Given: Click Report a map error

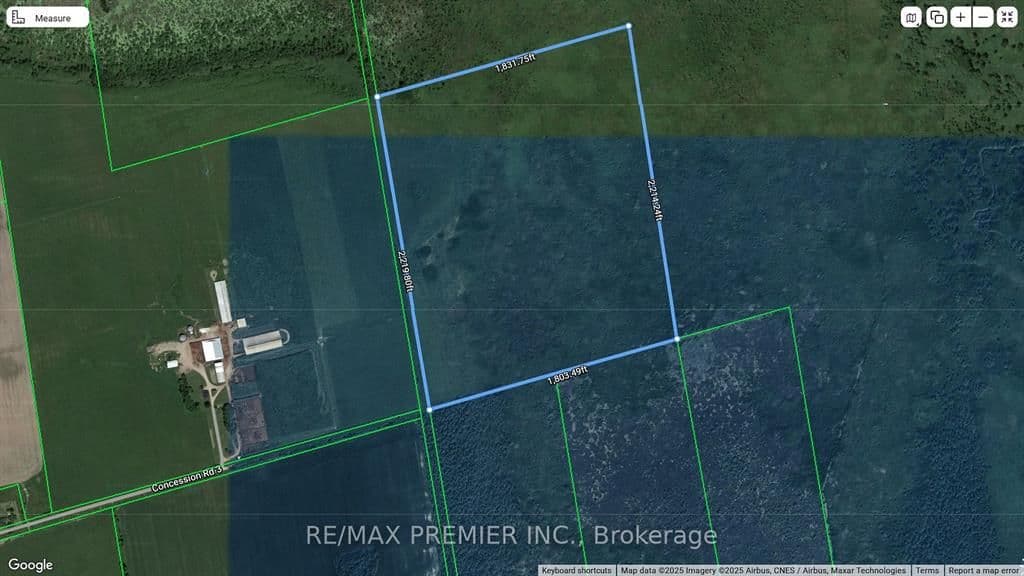Looking at the screenshot, I should pos(983,570).
